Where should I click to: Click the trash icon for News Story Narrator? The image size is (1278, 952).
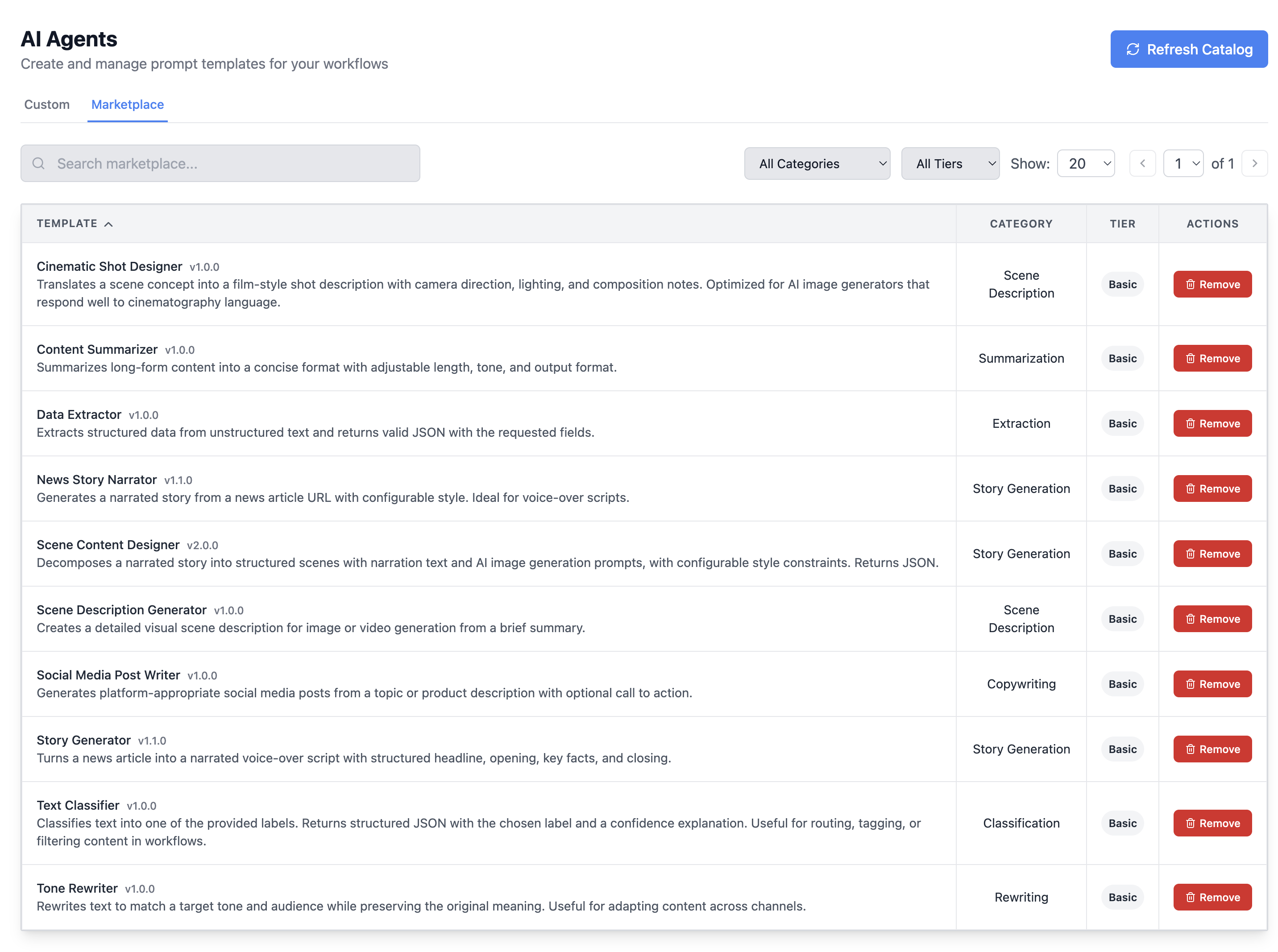(x=1191, y=488)
